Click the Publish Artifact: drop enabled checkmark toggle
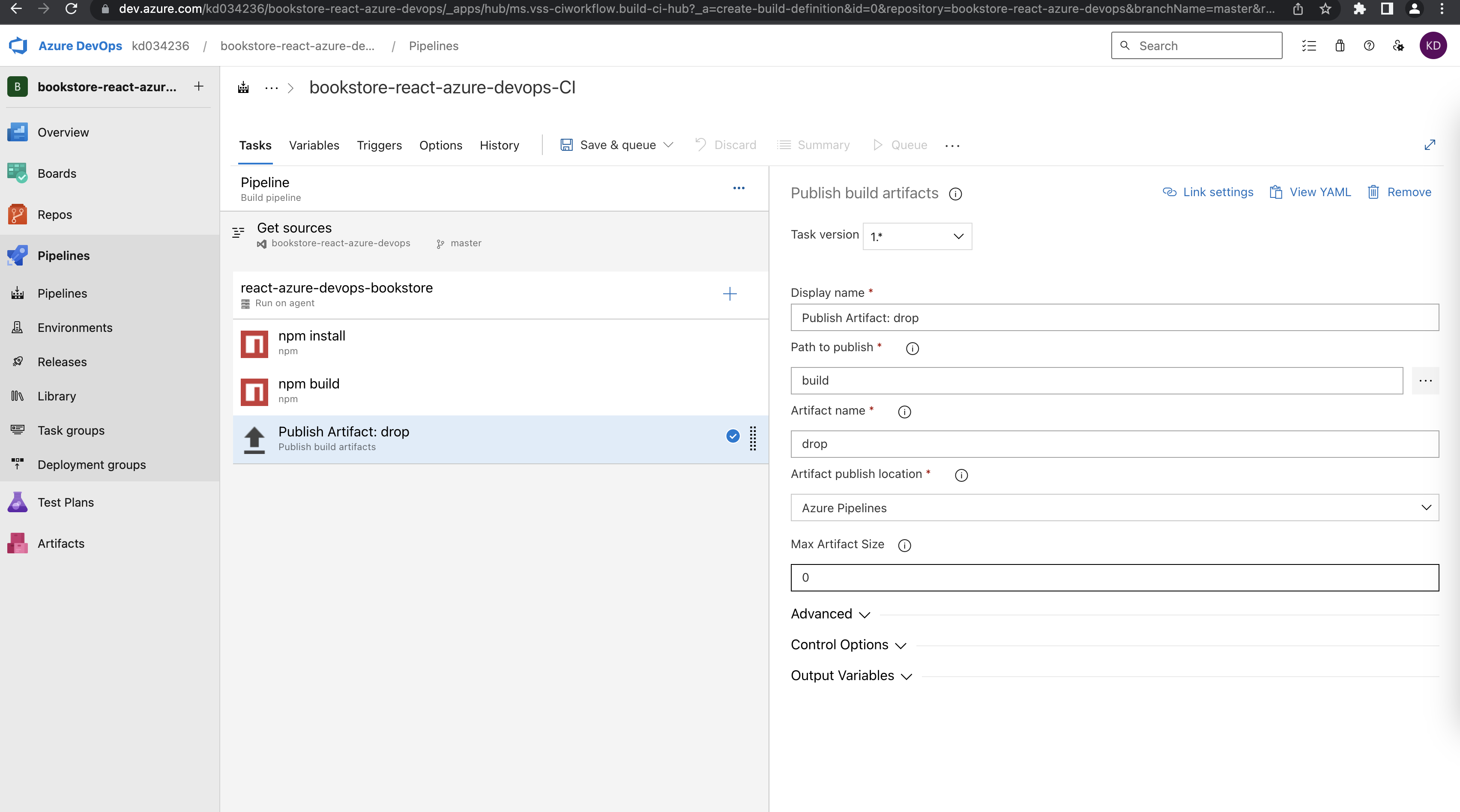 (x=732, y=436)
